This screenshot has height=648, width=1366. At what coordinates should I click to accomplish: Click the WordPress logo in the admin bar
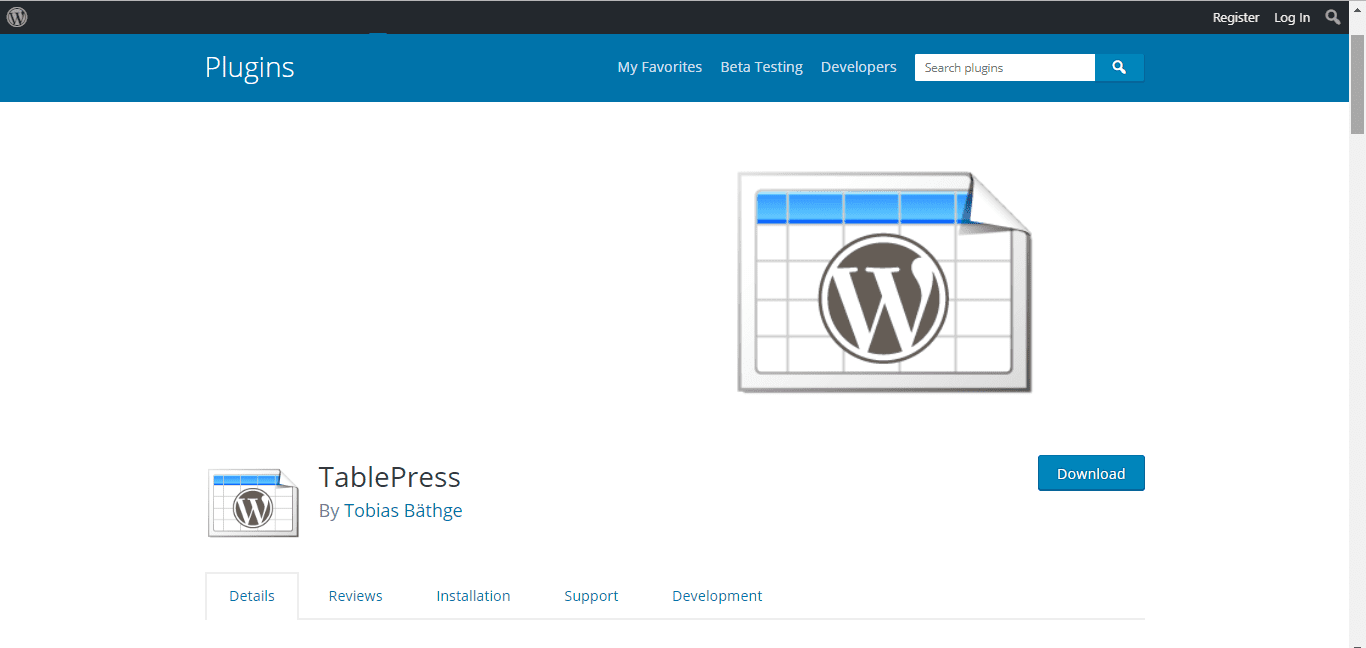[x=16, y=16]
